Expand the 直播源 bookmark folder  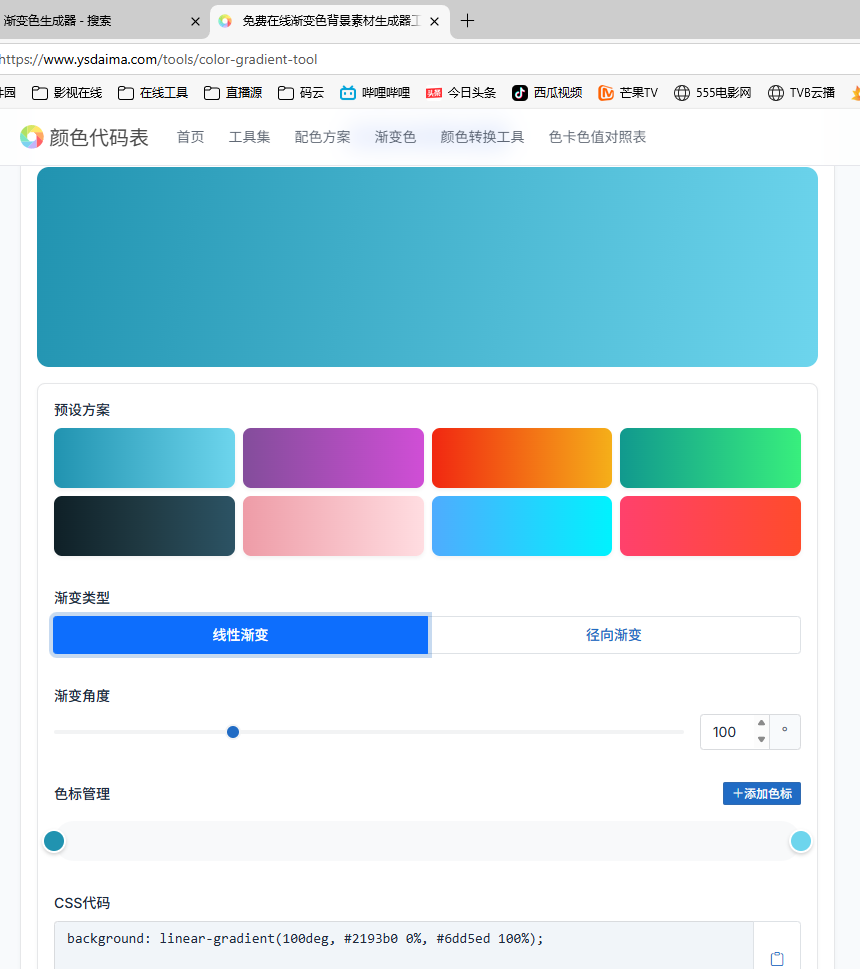coord(233,93)
